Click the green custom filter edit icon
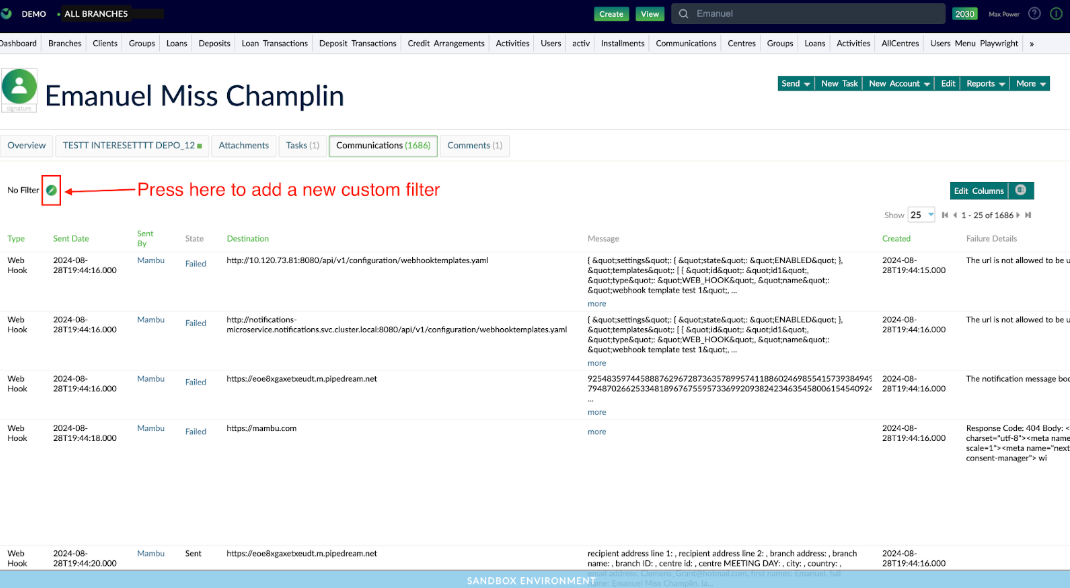The image size is (1070, 588). 51,190
